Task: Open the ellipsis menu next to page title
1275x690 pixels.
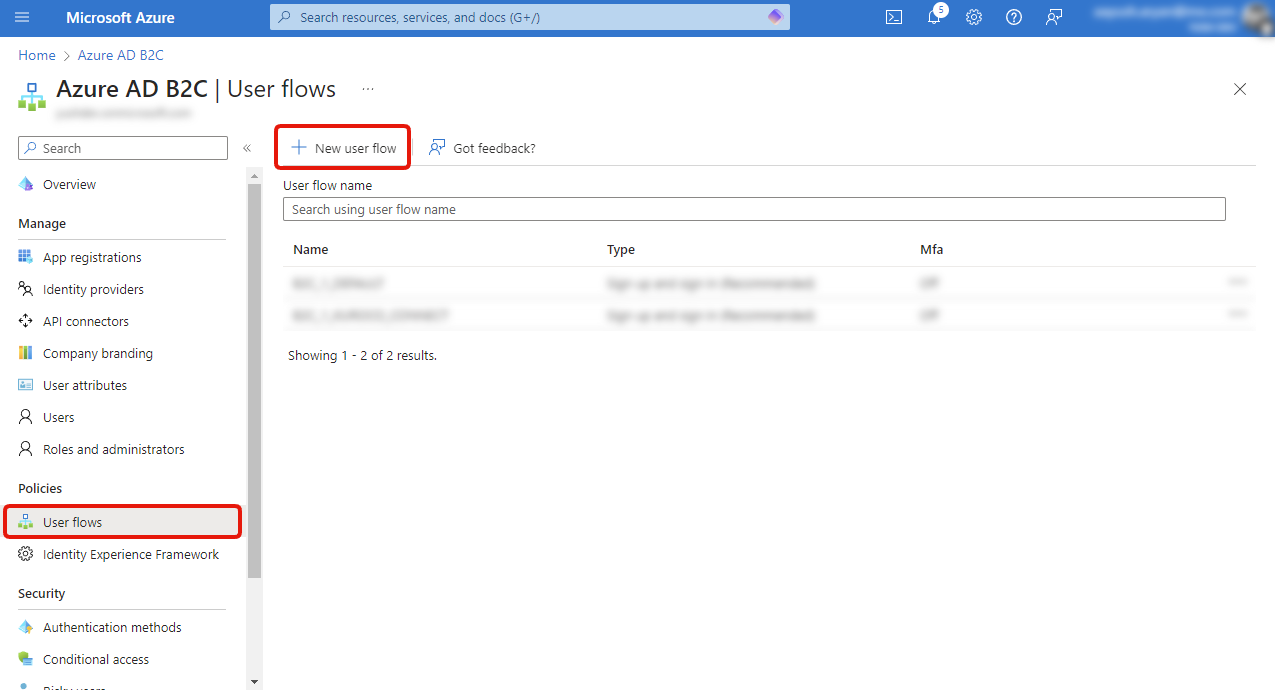Action: click(x=367, y=89)
